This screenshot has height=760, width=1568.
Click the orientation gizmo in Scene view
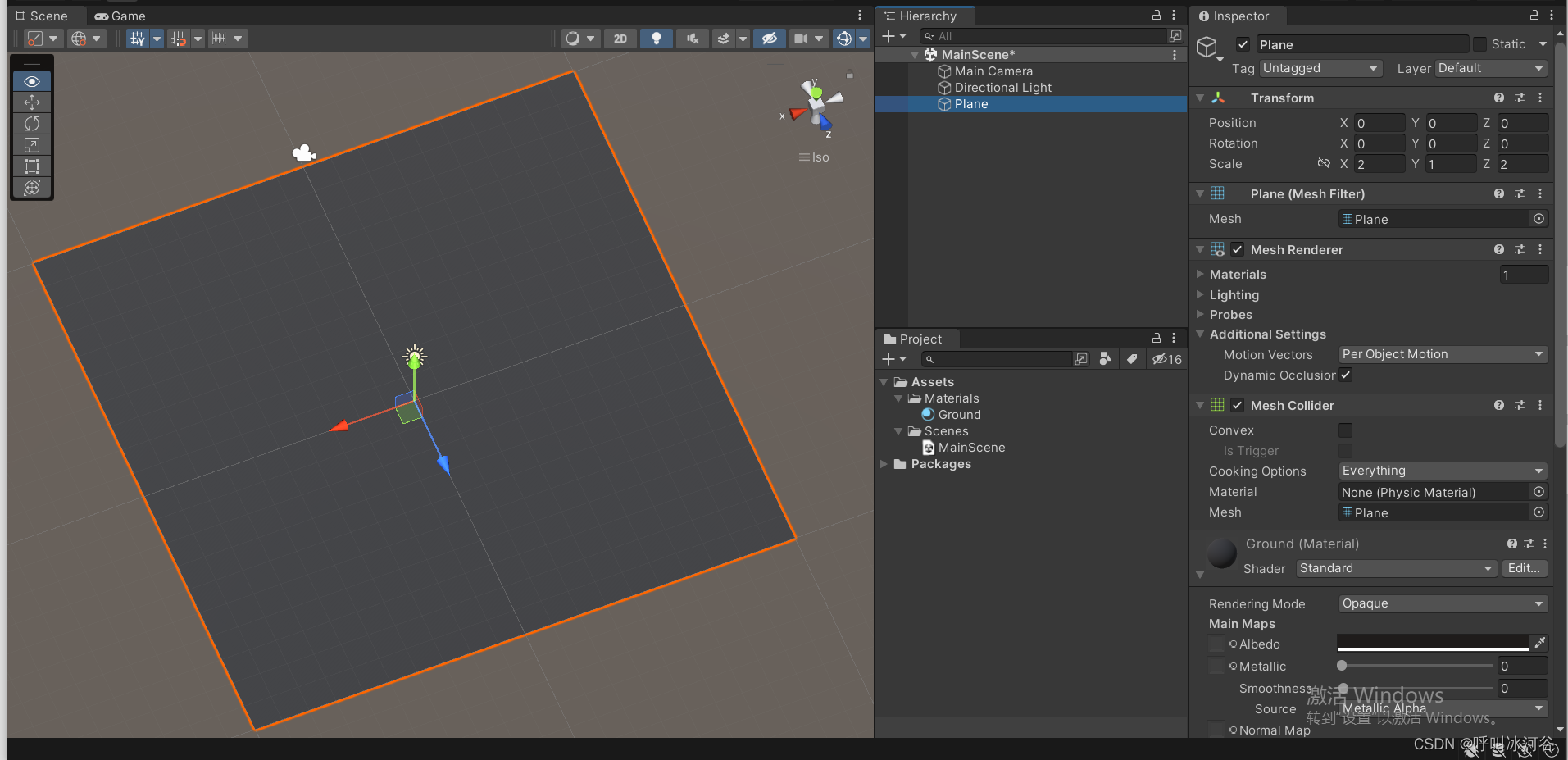pyautogui.click(x=815, y=107)
